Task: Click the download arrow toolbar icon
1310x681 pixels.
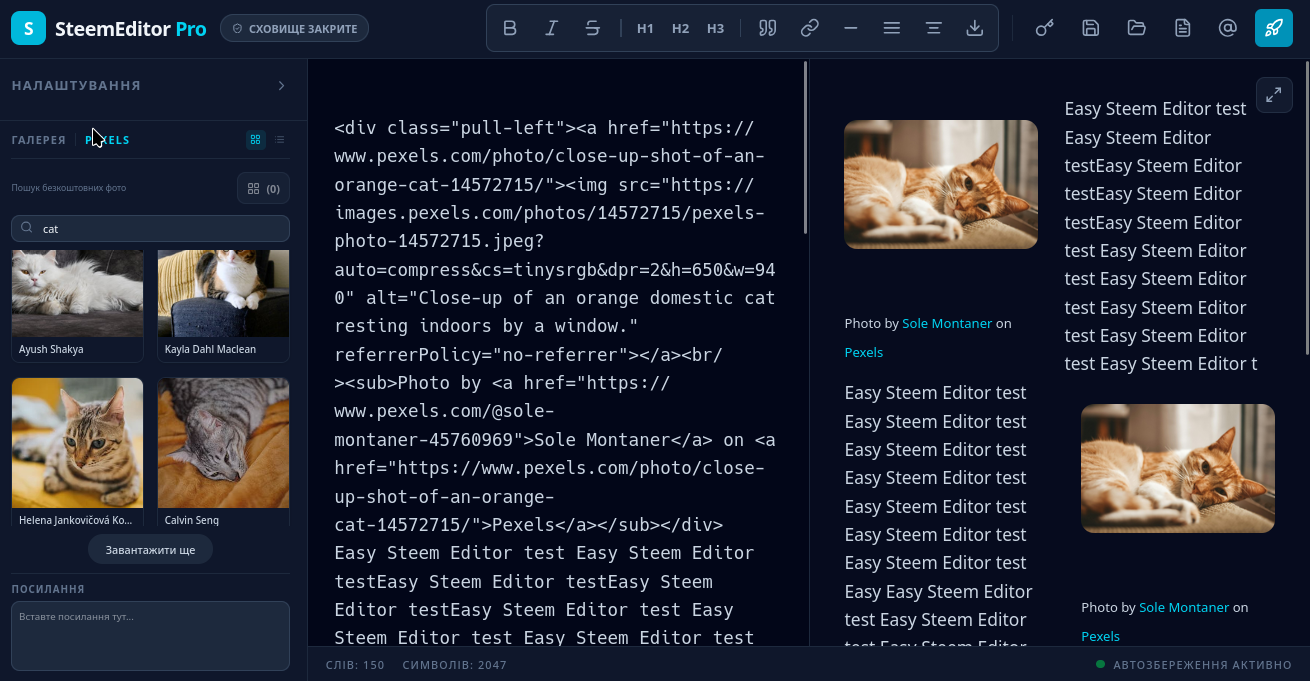Action: pos(975,28)
